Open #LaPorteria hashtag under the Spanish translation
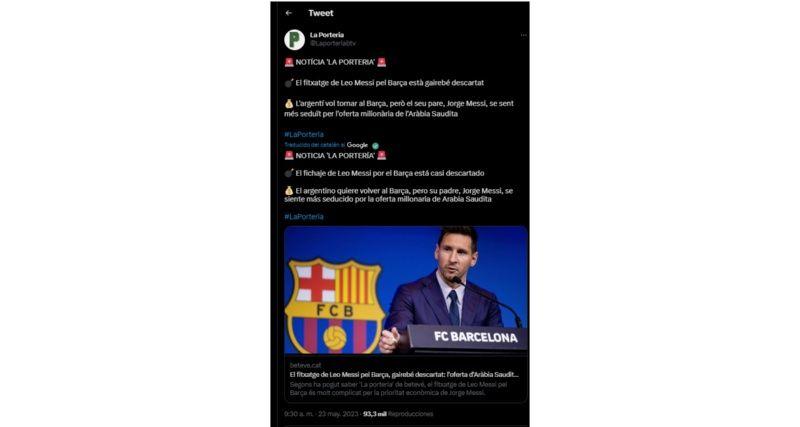This screenshot has height=427, width=800. coord(303,216)
